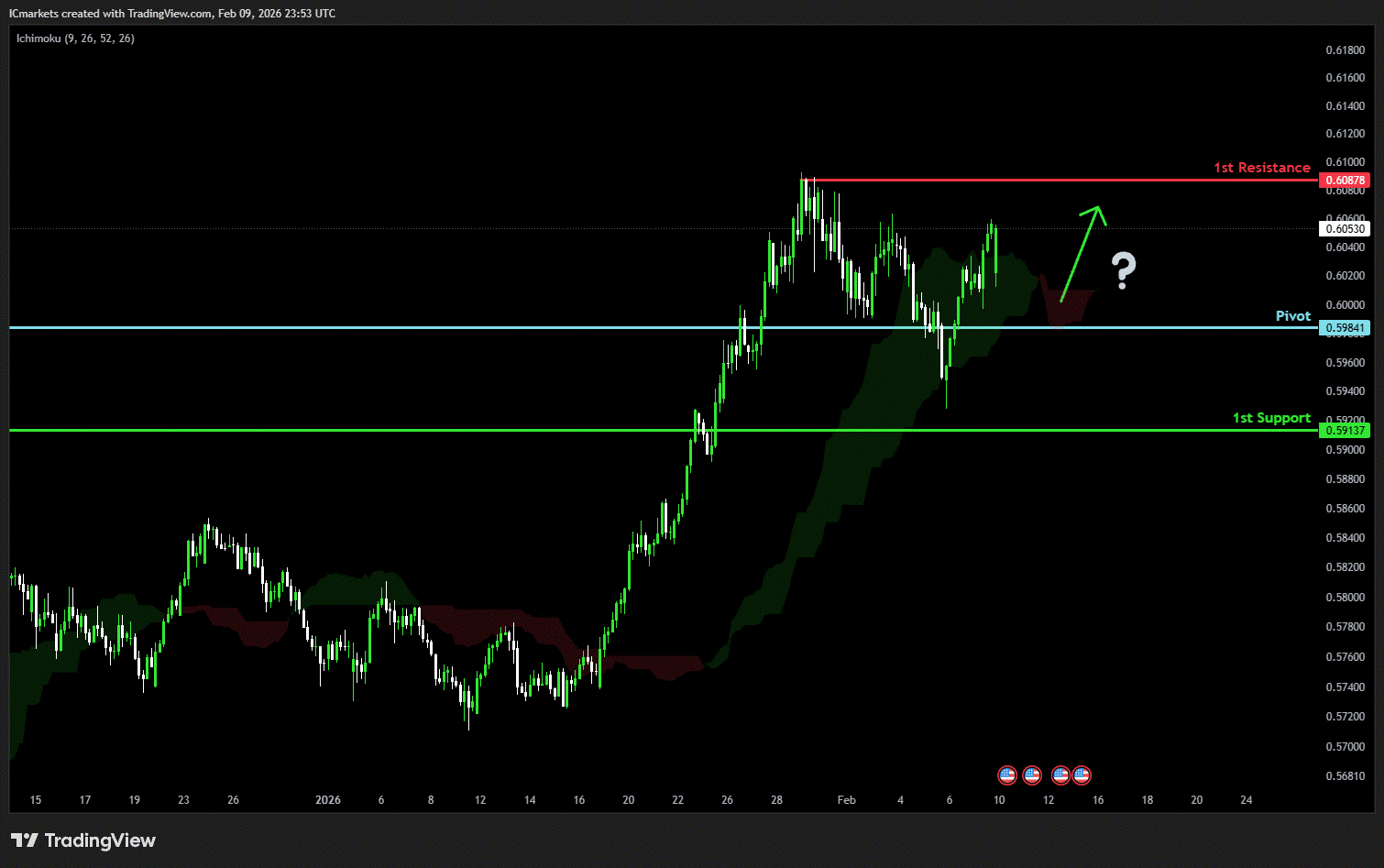Click the leftmost US flag economic event icon
1384x868 pixels.
tap(1007, 775)
